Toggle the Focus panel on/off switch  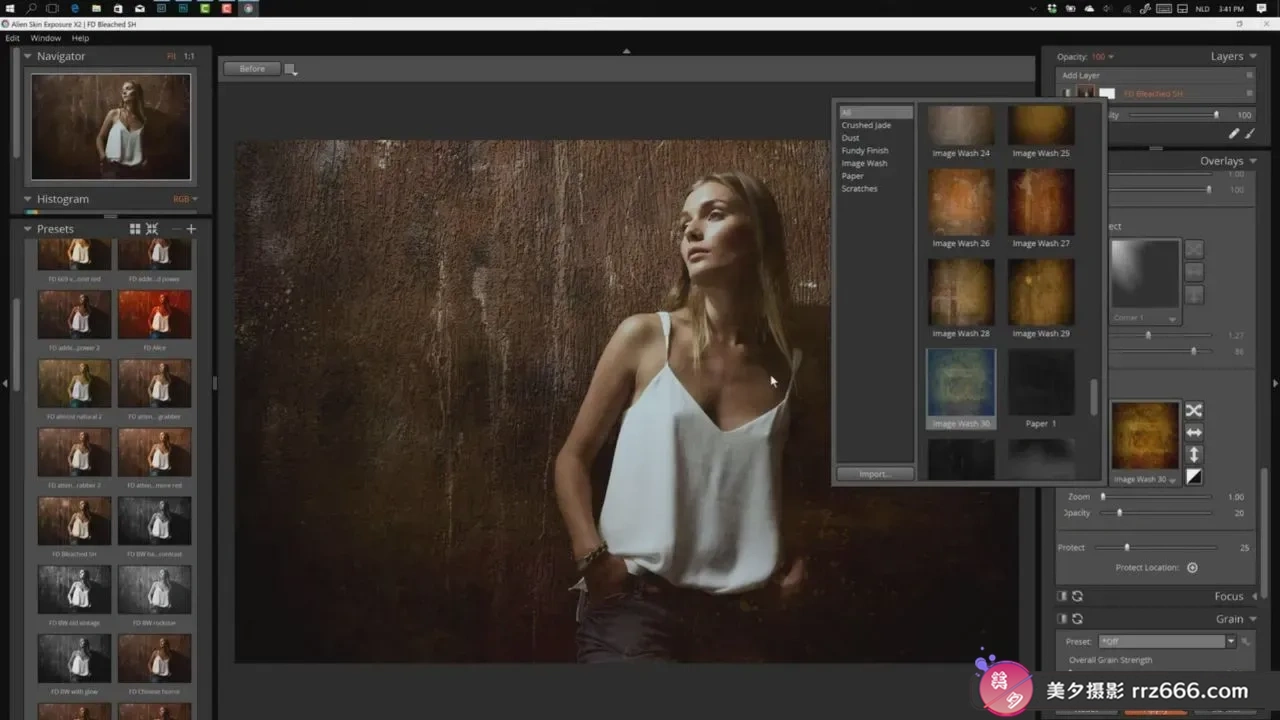click(1063, 596)
